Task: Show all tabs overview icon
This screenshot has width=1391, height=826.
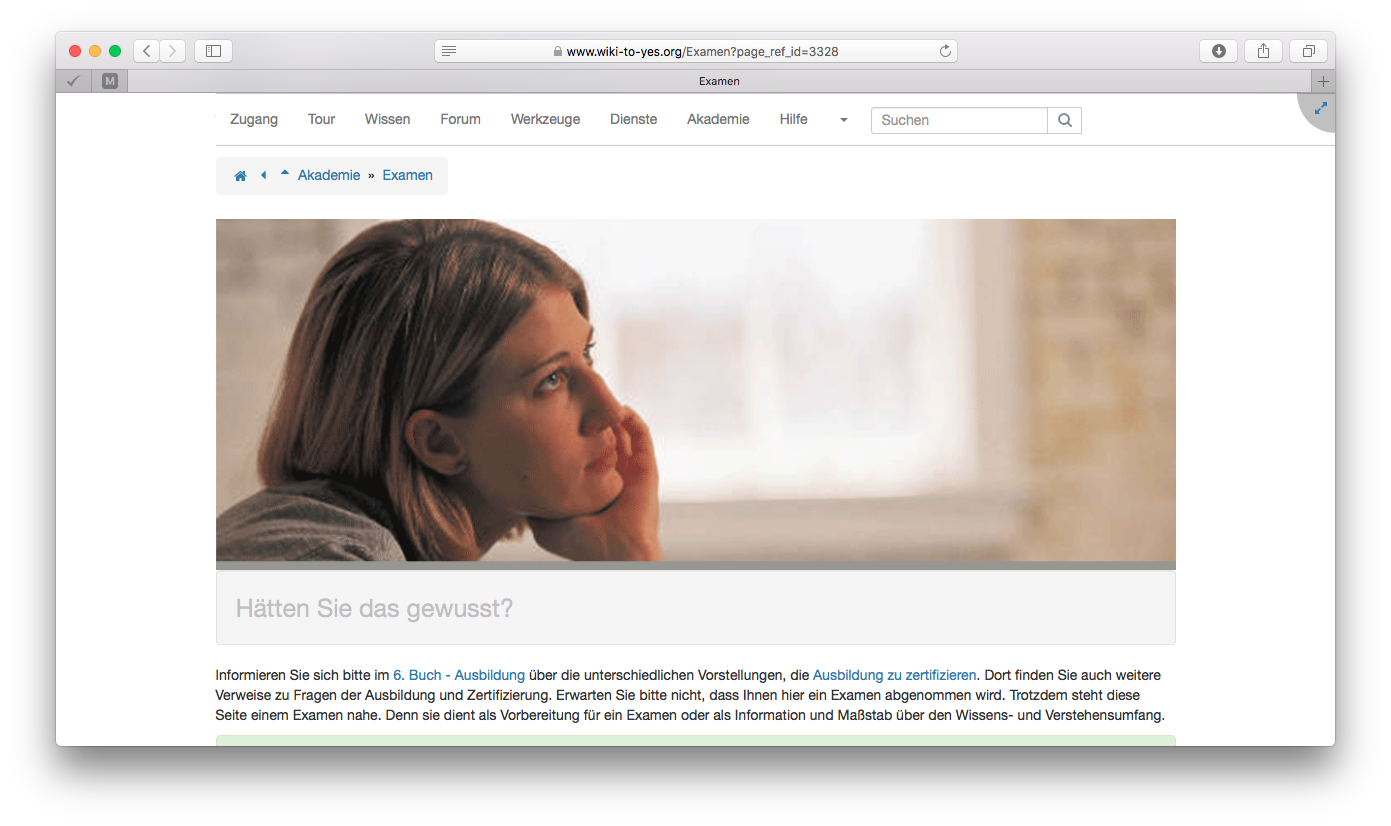Action: [1308, 51]
